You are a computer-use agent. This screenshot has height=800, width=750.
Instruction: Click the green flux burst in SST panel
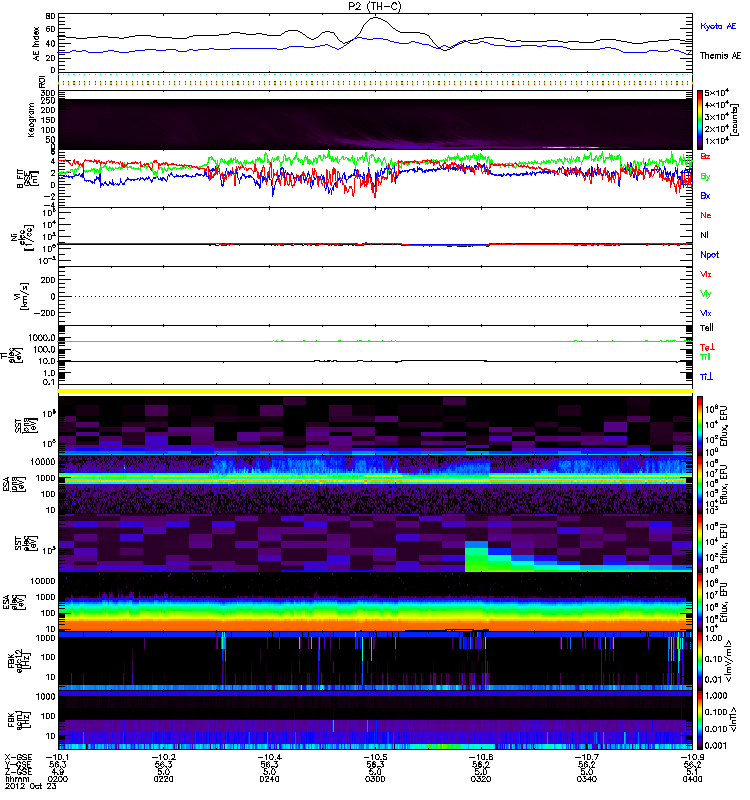coord(478,557)
